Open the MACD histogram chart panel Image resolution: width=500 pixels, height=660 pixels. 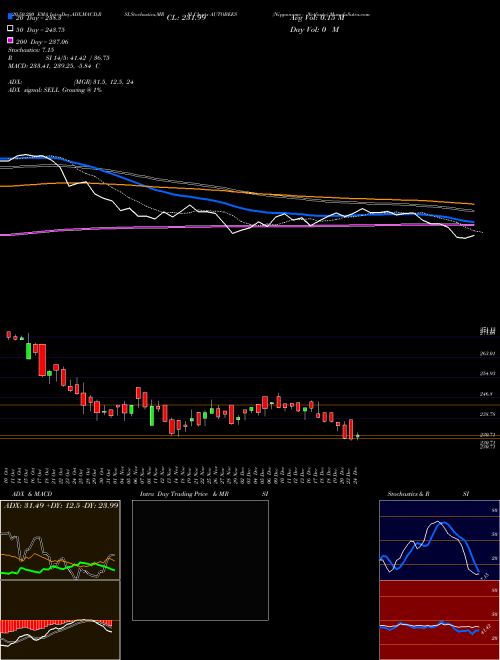[x=60, y=620]
